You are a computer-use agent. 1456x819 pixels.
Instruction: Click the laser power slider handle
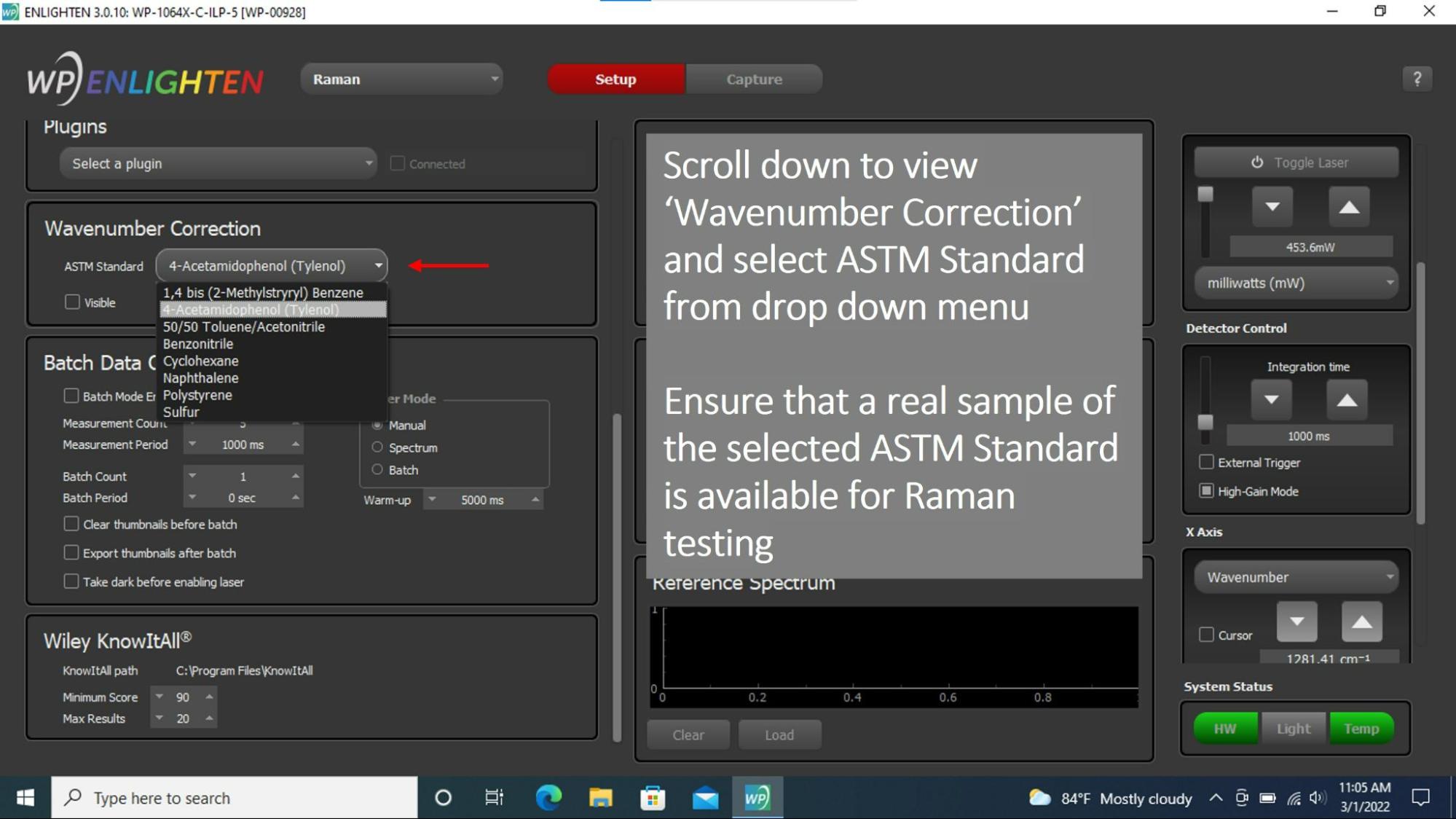(1205, 195)
